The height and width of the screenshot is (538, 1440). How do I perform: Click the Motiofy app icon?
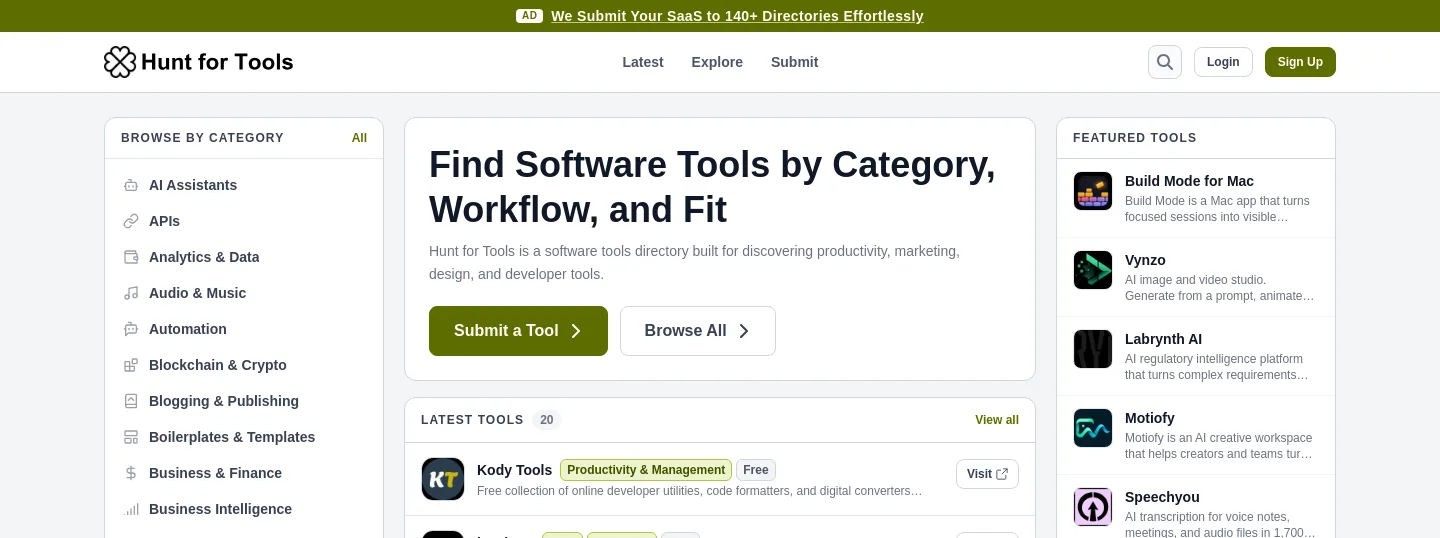pos(1093,428)
